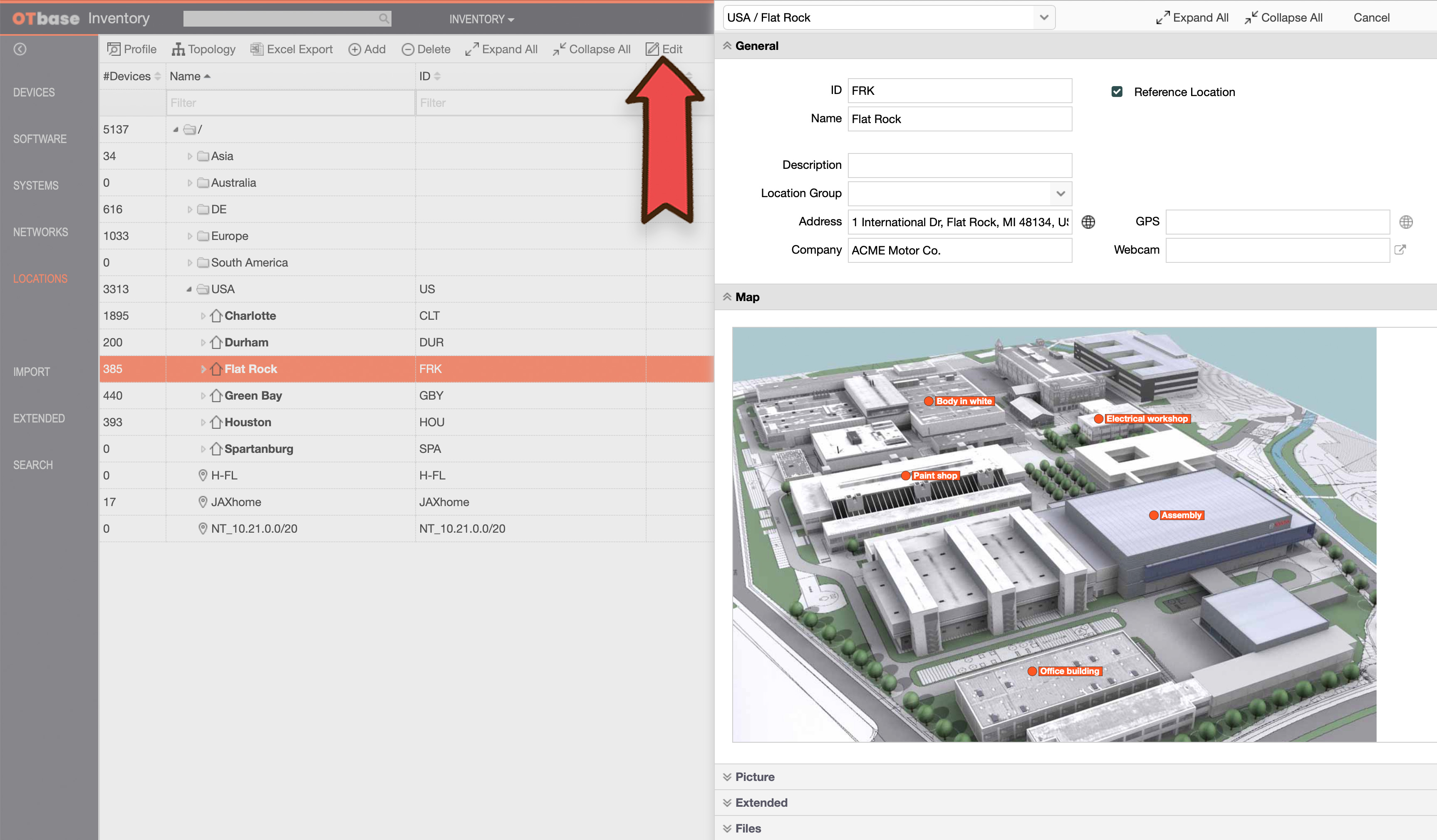Screen dimensions: 1437x840
Task: Add a new location
Action: pyautogui.click(x=367, y=49)
